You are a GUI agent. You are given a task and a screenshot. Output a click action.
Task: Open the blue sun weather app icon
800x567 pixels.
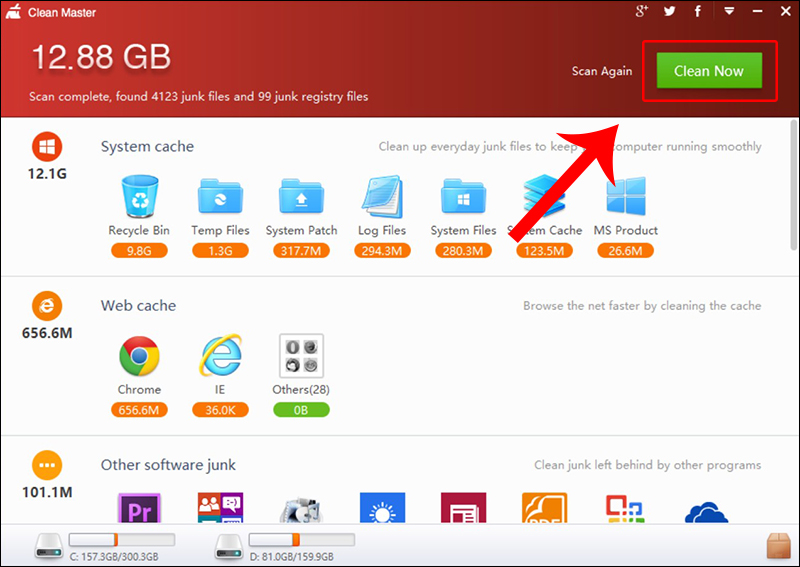[382, 508]
